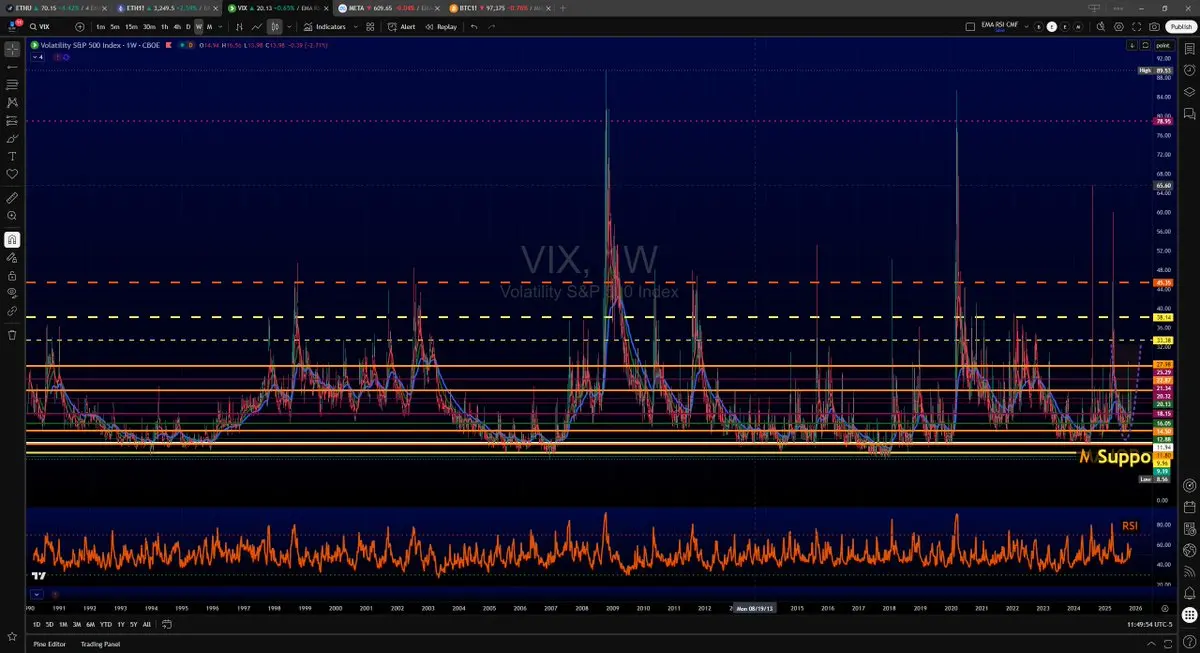The image size is (1200, 653).
Task: Open chart settings gear icon
Action: point(1119,27)
